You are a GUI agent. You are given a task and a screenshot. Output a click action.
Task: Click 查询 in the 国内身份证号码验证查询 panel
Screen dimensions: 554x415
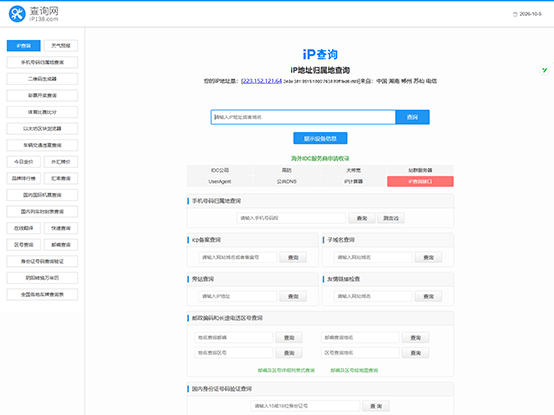[376, 406]
